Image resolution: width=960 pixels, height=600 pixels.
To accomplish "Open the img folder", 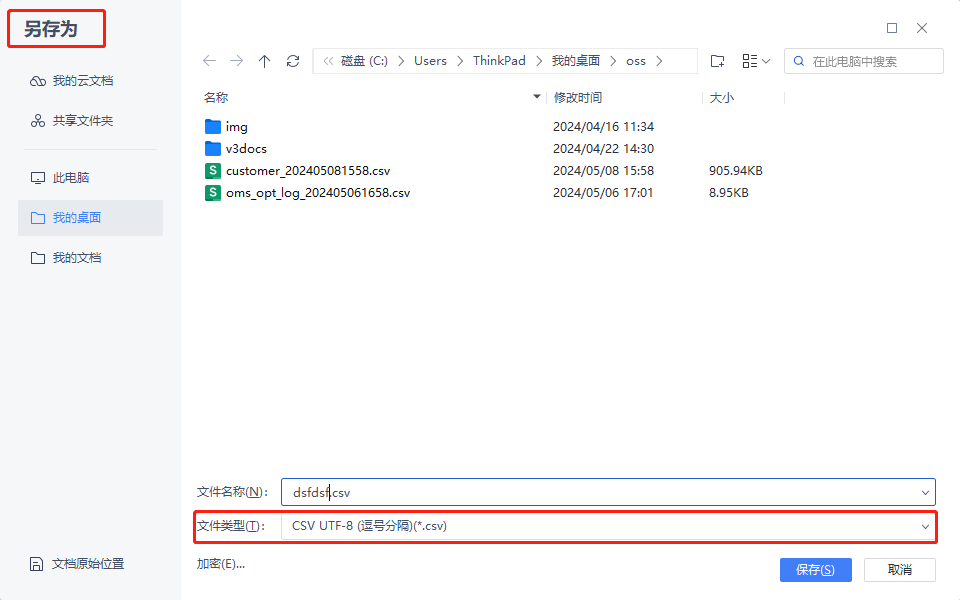I will (236, 127).
